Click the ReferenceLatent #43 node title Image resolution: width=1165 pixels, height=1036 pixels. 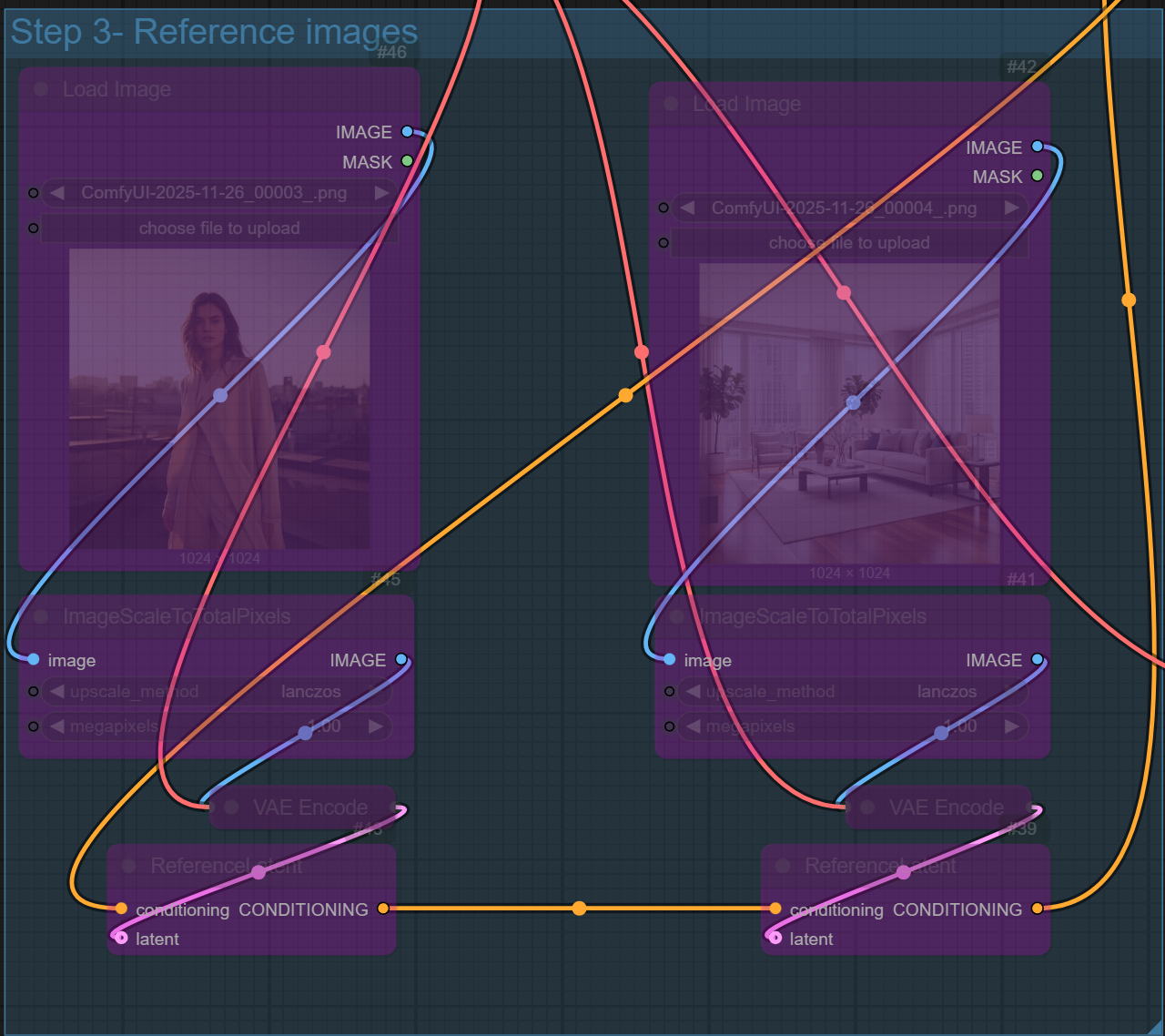click(226, 866)
